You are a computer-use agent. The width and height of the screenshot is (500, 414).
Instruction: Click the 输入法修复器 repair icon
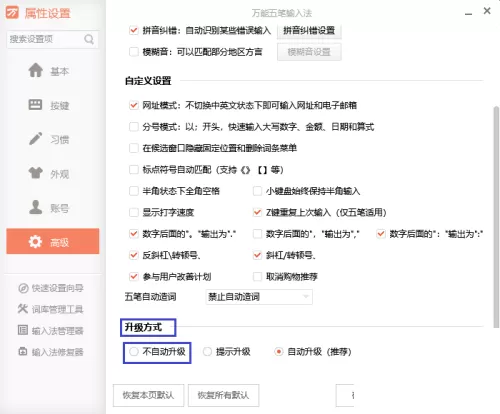tap(23, 351)
